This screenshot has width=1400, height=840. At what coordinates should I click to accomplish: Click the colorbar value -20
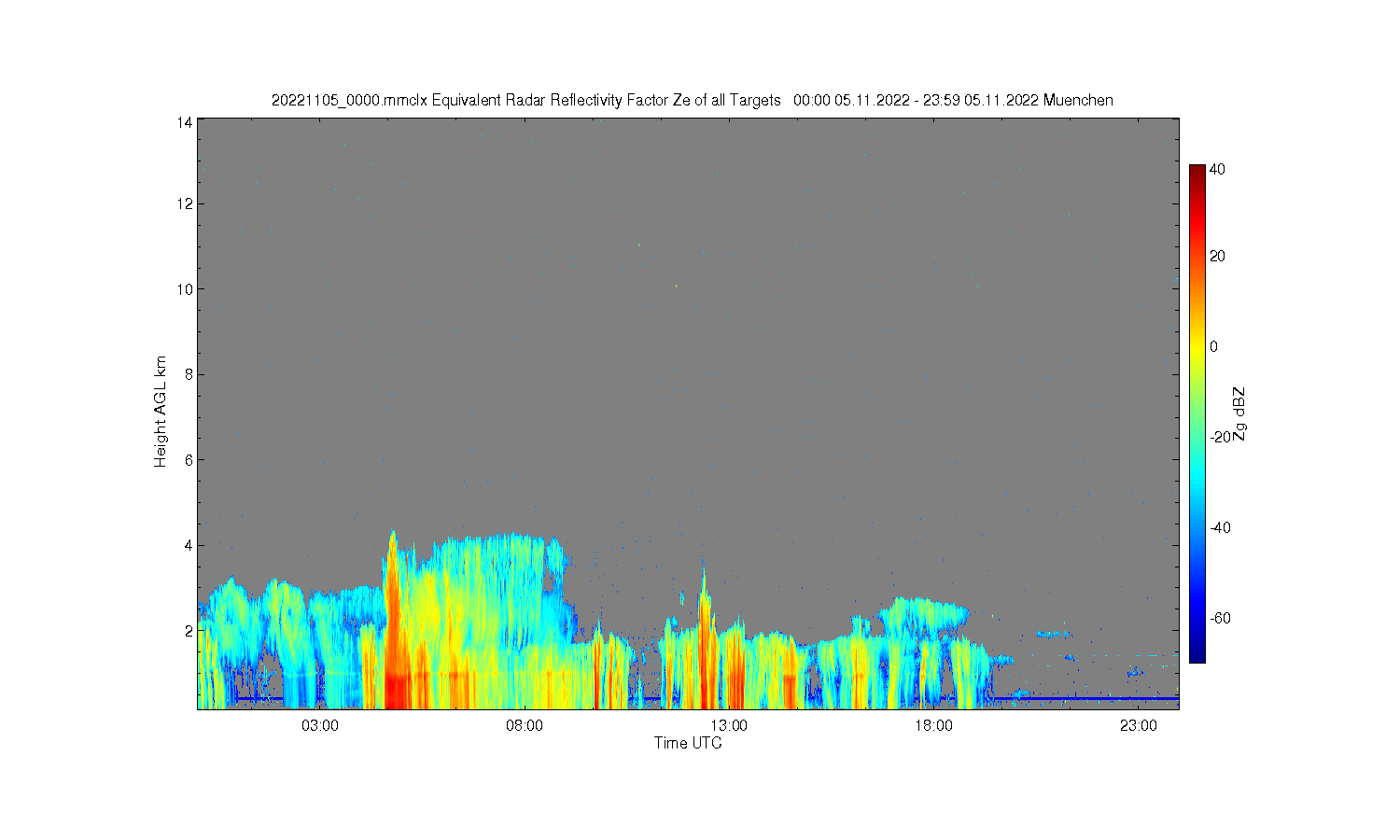pyautogui.click(x=1219, y=437)
